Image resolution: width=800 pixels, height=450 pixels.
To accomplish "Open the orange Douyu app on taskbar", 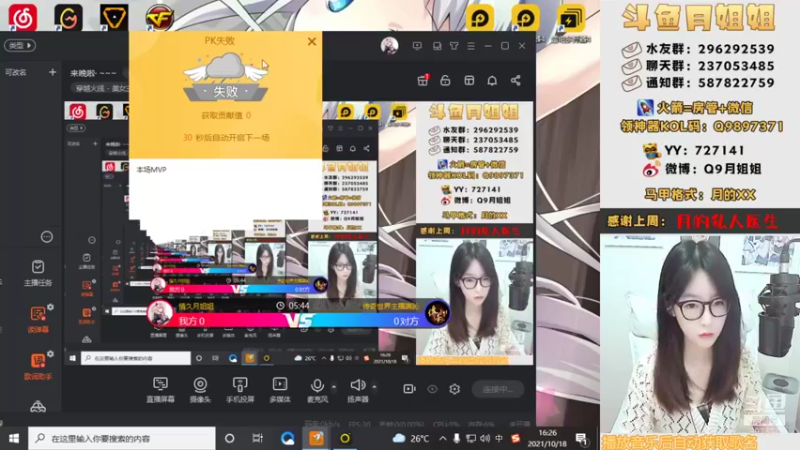I will 316,438.
